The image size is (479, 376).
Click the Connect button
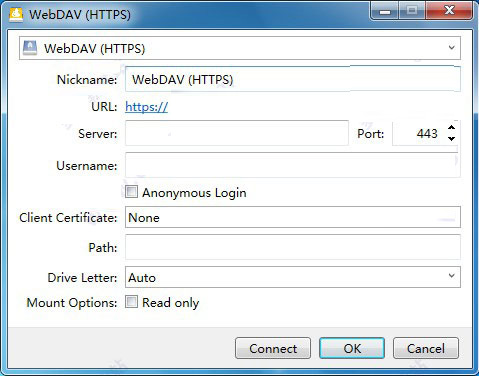click(273, 348)
